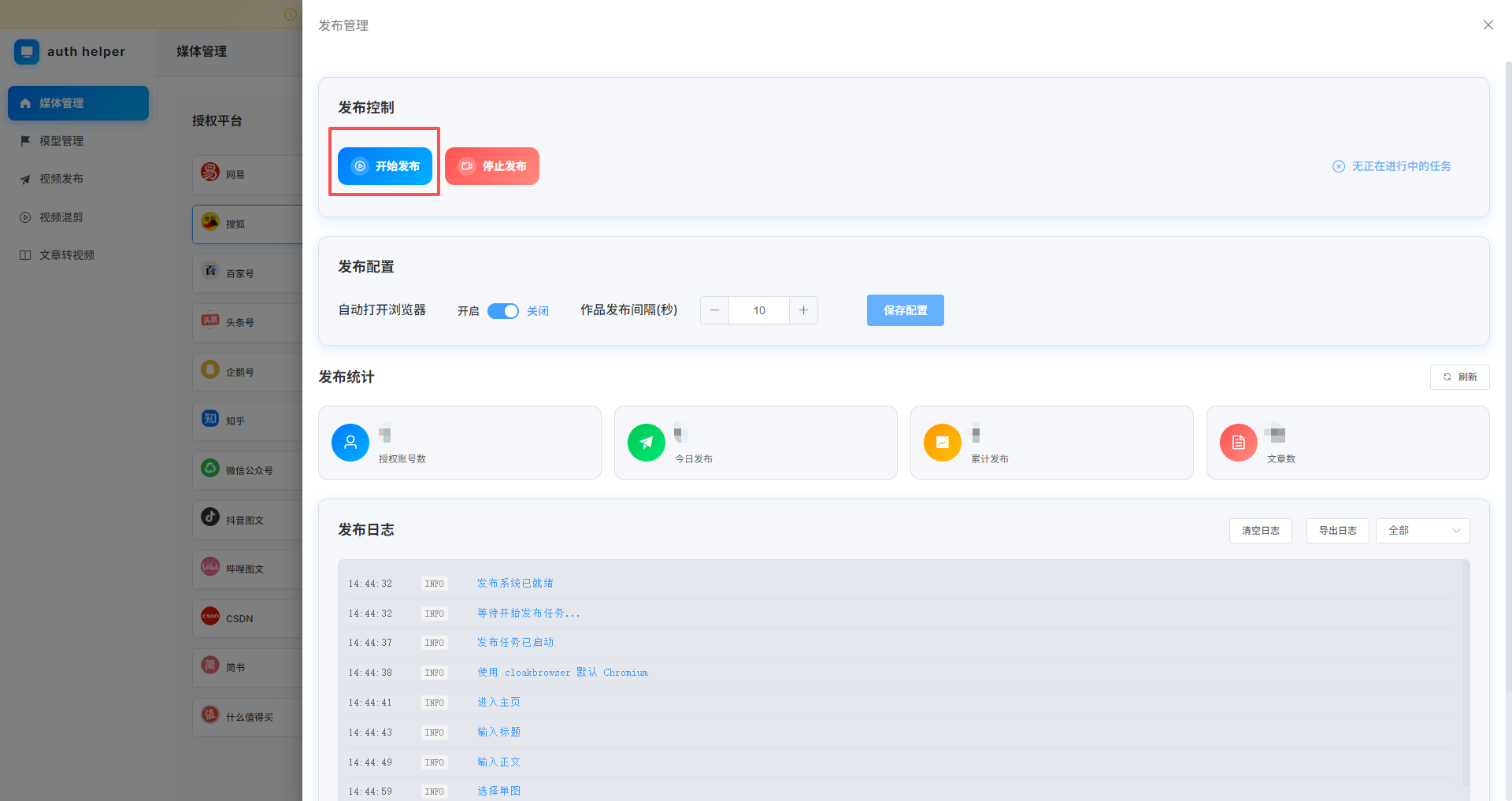Viewport: 1512px width, 801px height.
Task: Select the 微信公众号 platform icon
Action: pos(210,468)
